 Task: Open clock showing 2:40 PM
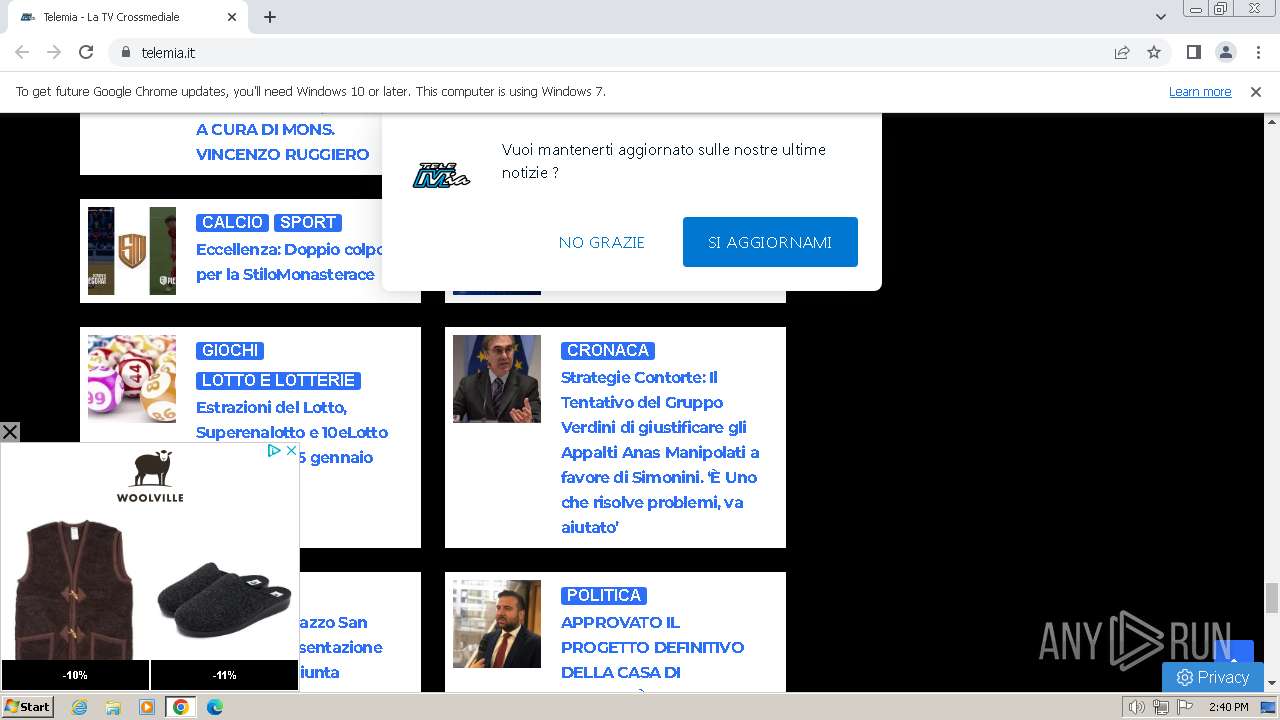pos(1228,707)
